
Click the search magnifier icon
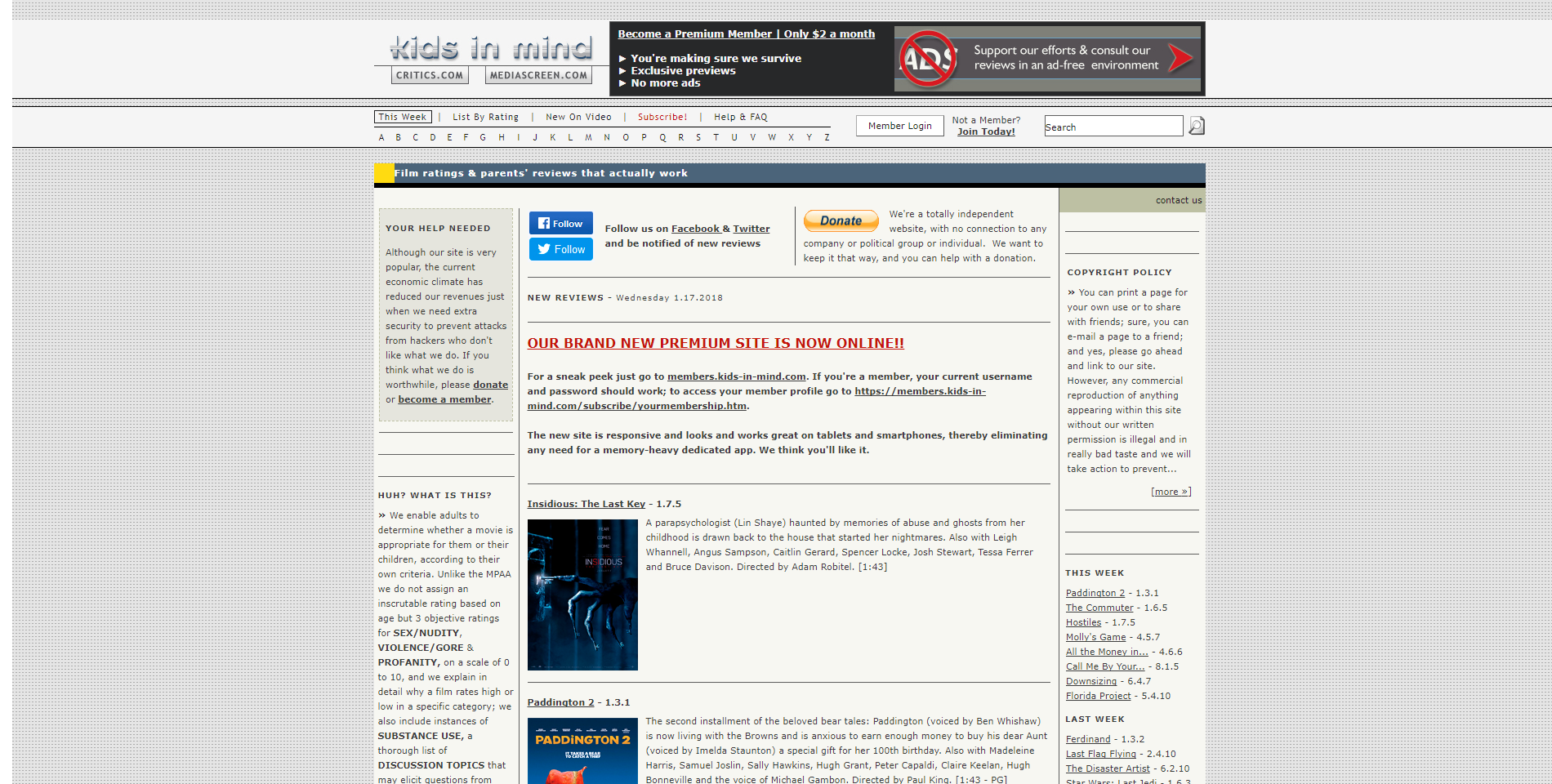point(1197,126)
